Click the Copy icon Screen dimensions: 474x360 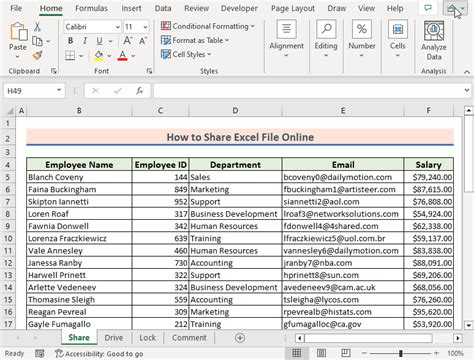coord(37,41)
